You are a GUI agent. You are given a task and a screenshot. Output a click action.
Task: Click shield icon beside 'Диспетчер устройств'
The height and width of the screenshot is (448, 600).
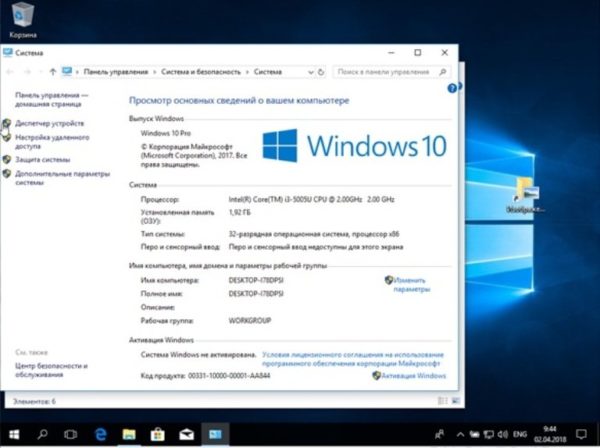7,123
